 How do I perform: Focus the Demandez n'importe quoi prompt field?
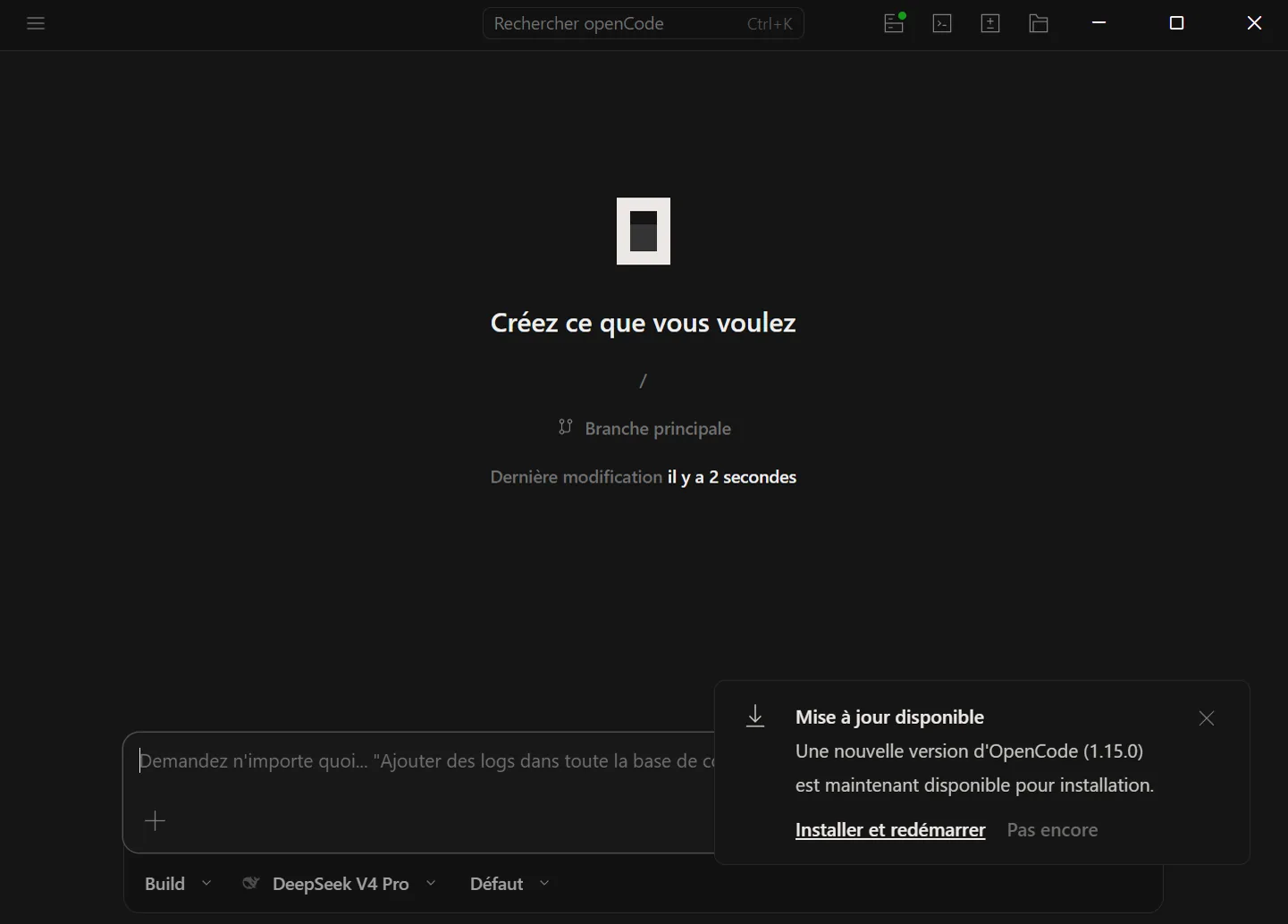tap(427, 761)
